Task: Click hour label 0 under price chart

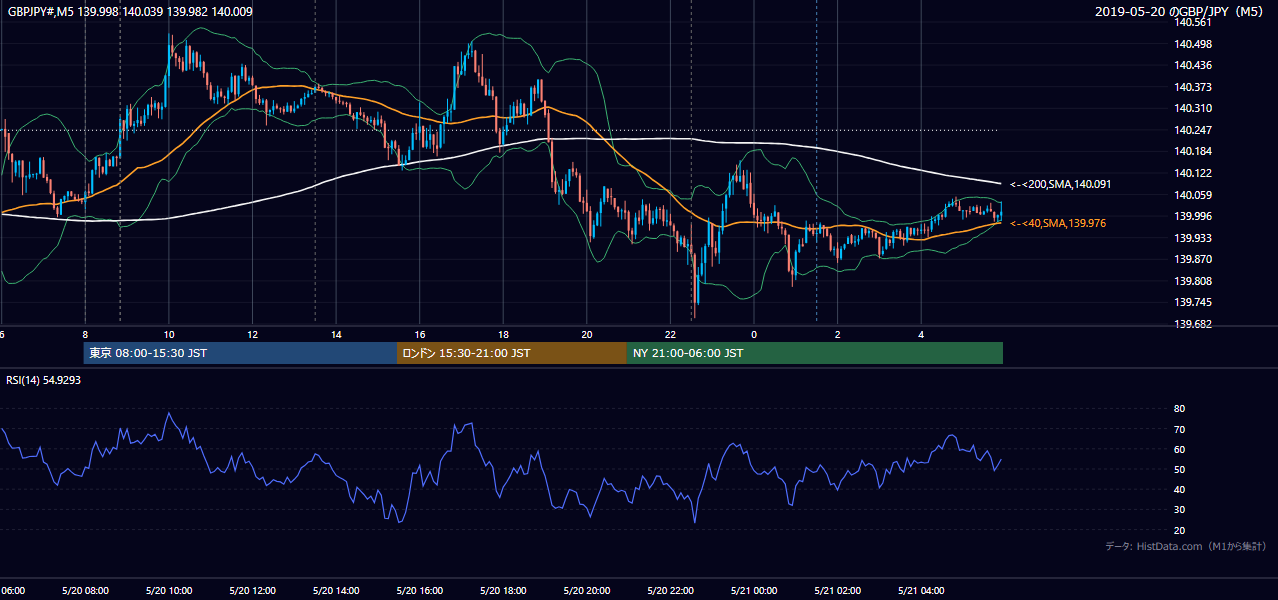Action: coord(754,335)
